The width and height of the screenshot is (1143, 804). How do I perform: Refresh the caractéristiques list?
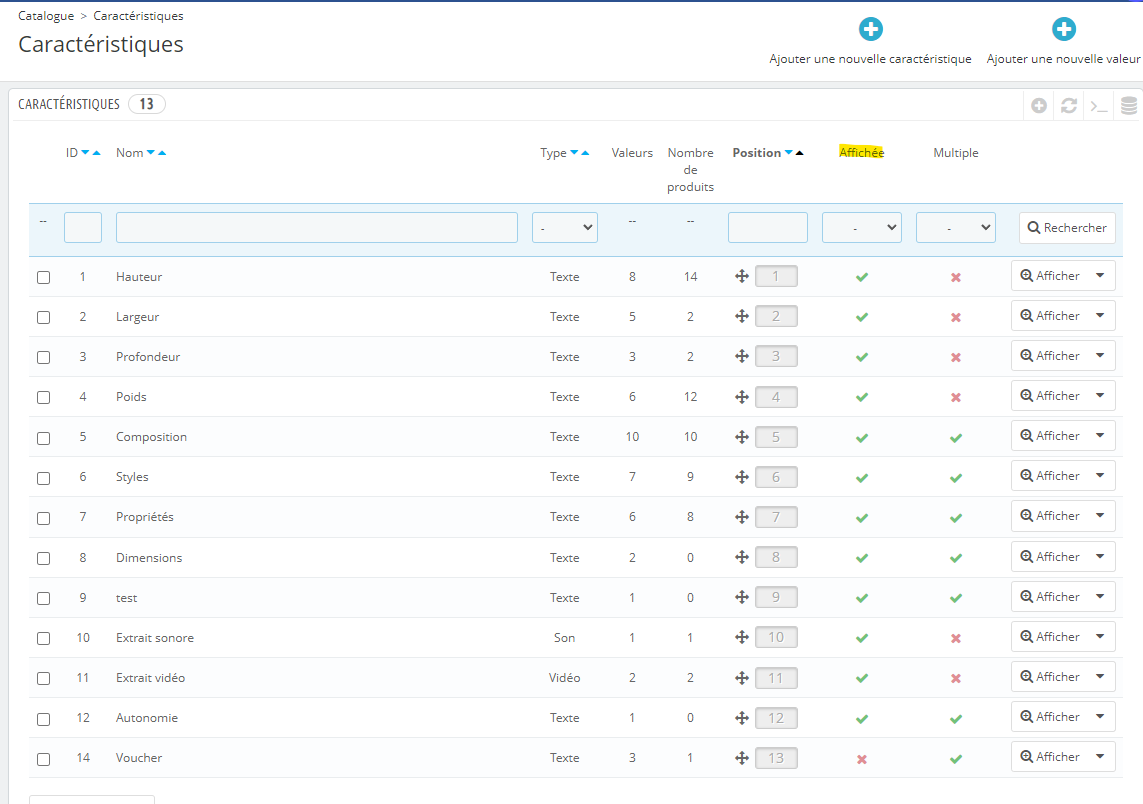point(1069,106)
